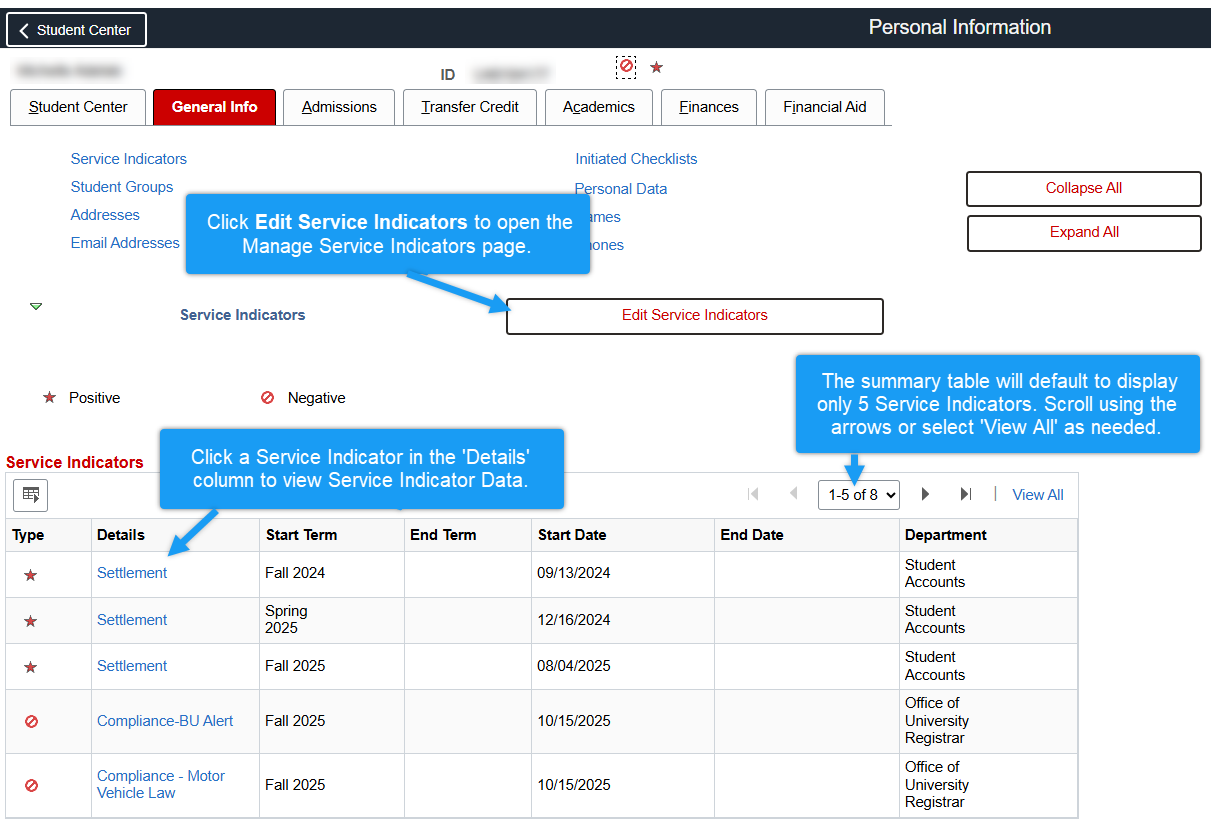Show next rows with right arrow
This screenshot has height=823, width=1211.
click(x=925, y=494)
